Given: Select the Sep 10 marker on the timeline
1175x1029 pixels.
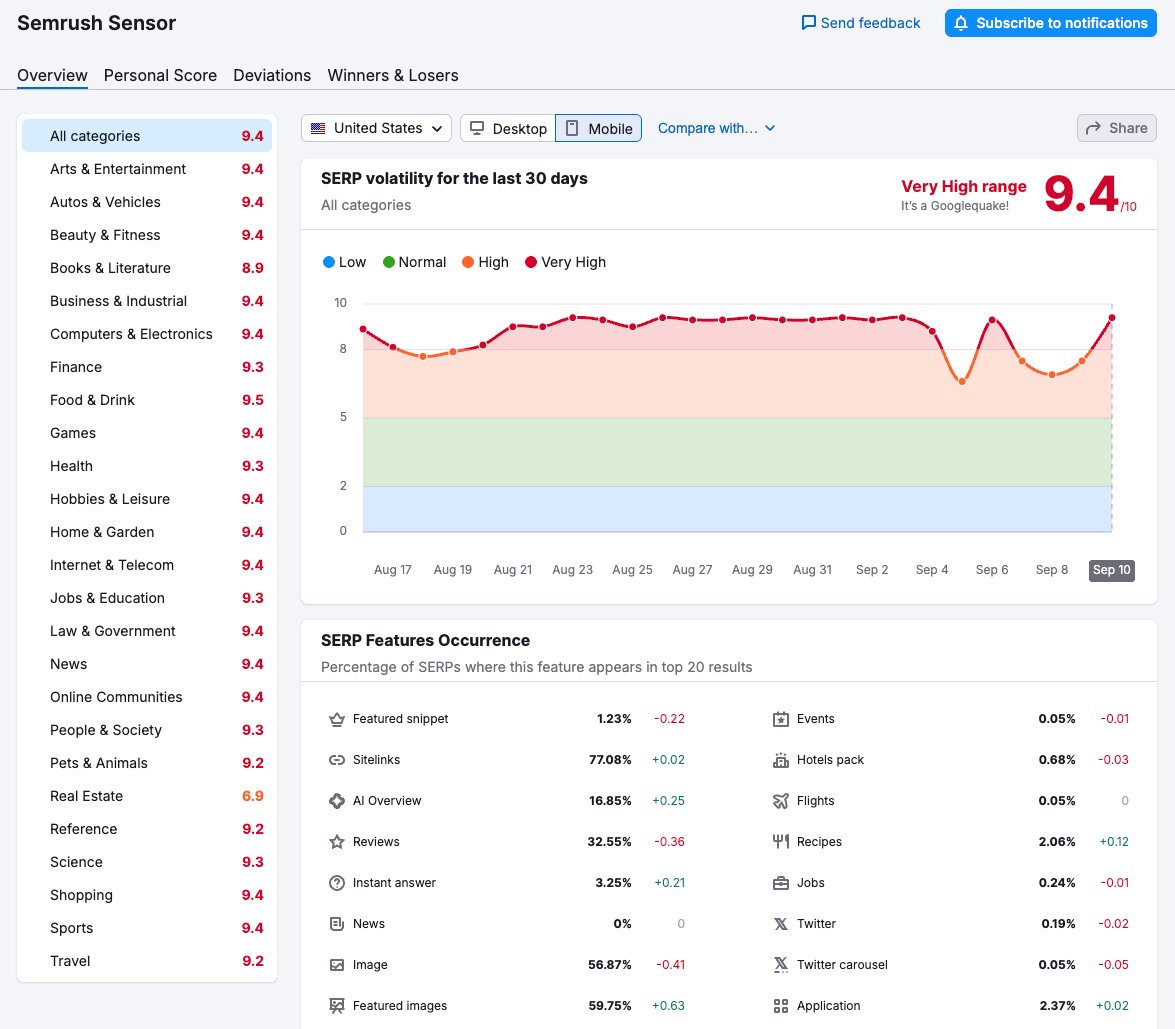Looking at the screenshot, I should (x=1111, y=569).
